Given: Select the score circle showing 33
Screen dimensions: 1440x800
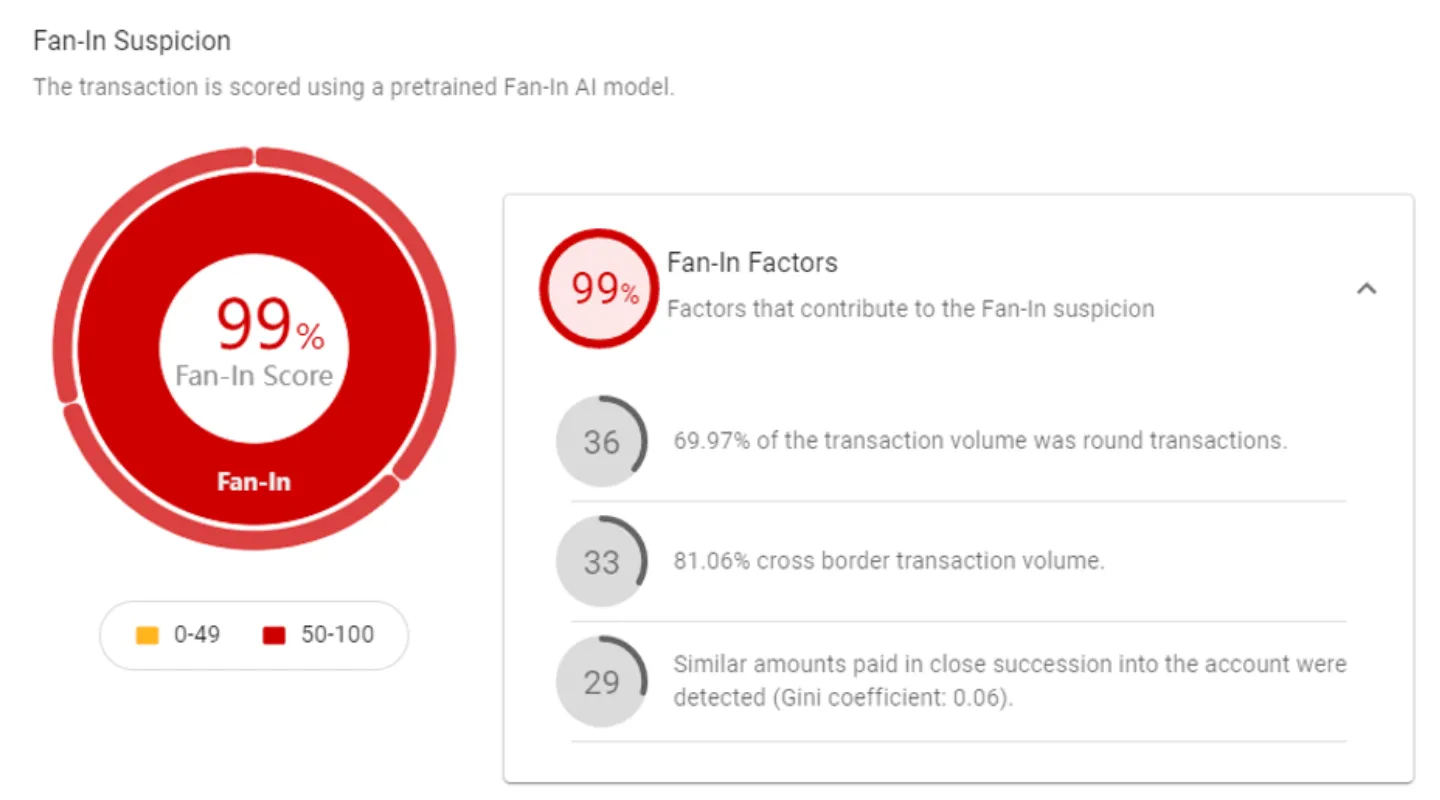Looking at the screenshot, I should [x=601, y=561].
